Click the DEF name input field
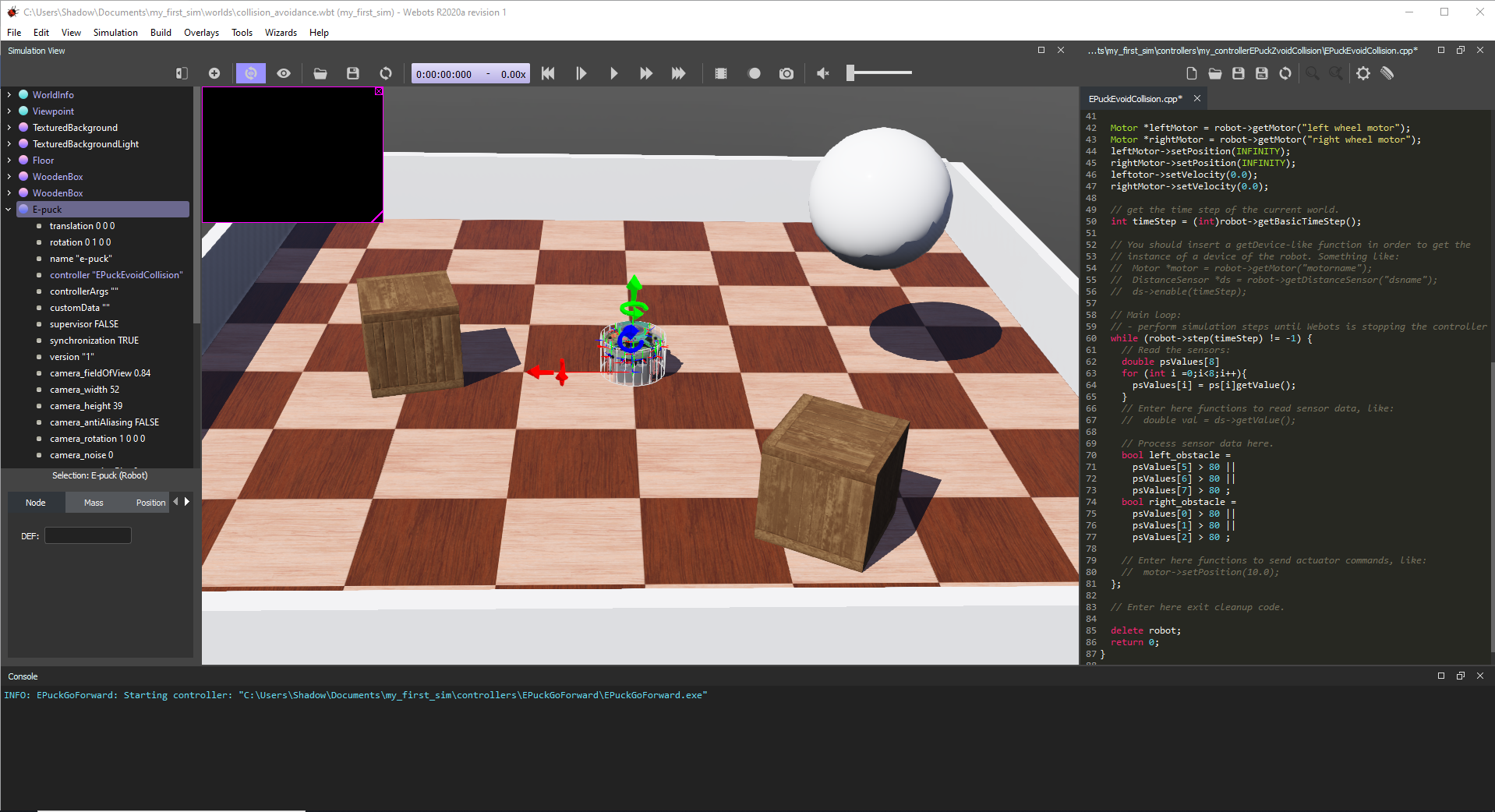 [x=88, y=535]
